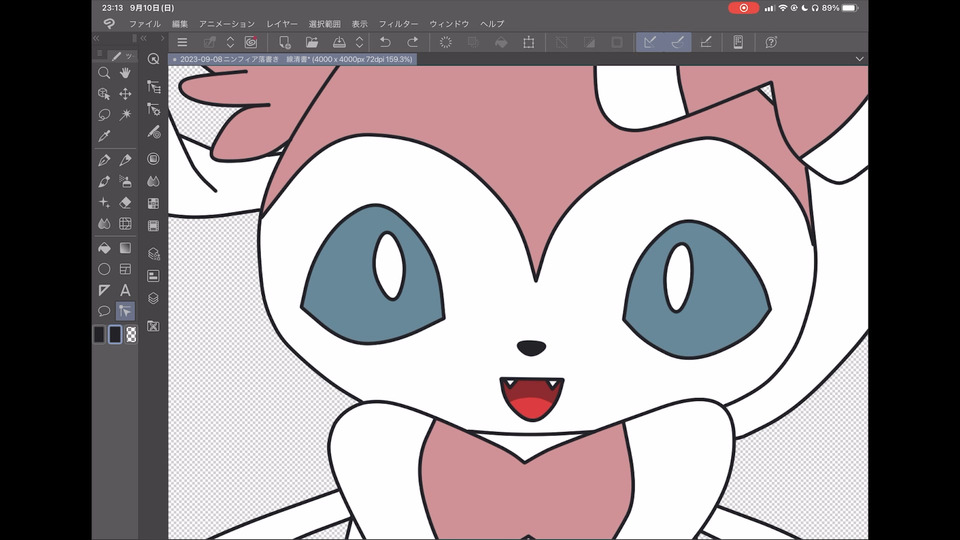This screenshot has width=960, height=540.
Task: Open the Quick Access palette icon
Action: click(x=154, y=59)
